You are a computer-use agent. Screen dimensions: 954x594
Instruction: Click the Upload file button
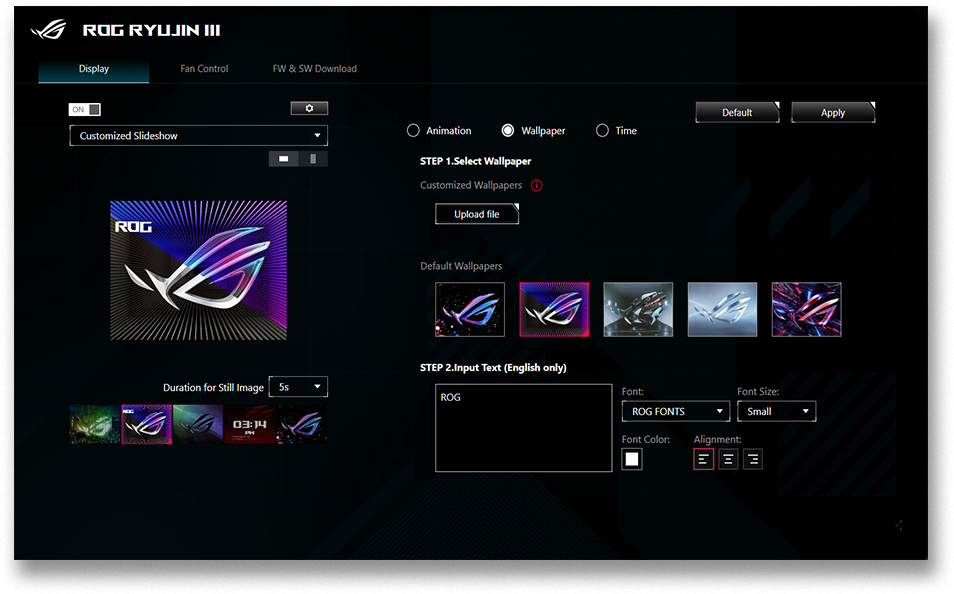coord(477,214)
